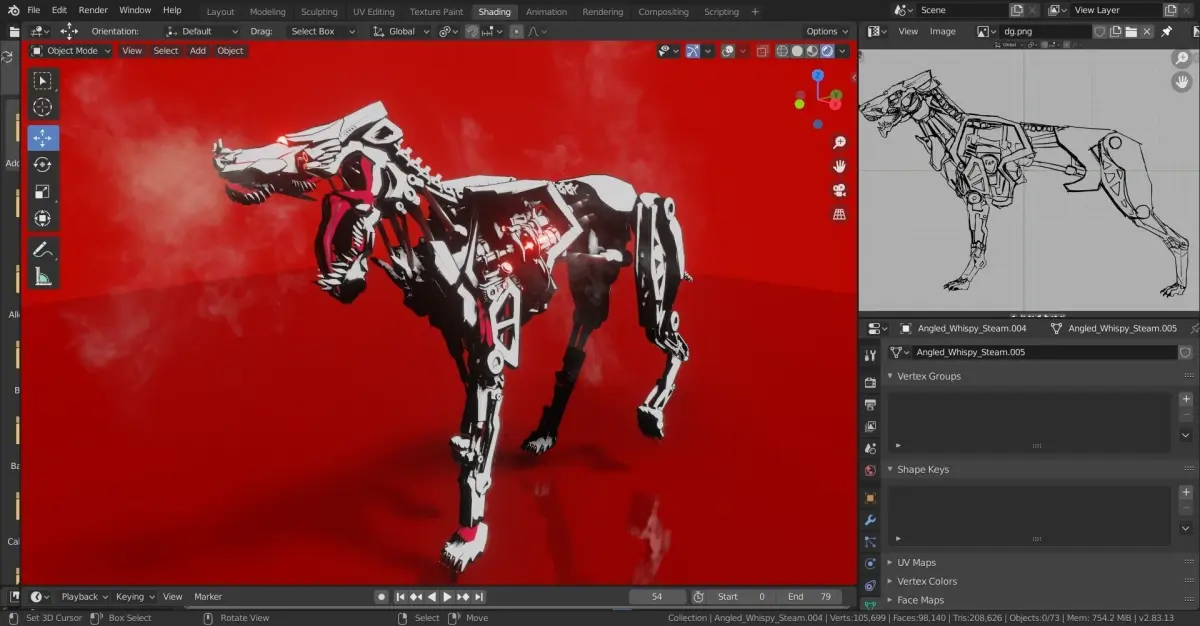The width and height of the screenshot is (1200, 626).
Task: Switch to rendered viewport shading
Action: point(827,51)
